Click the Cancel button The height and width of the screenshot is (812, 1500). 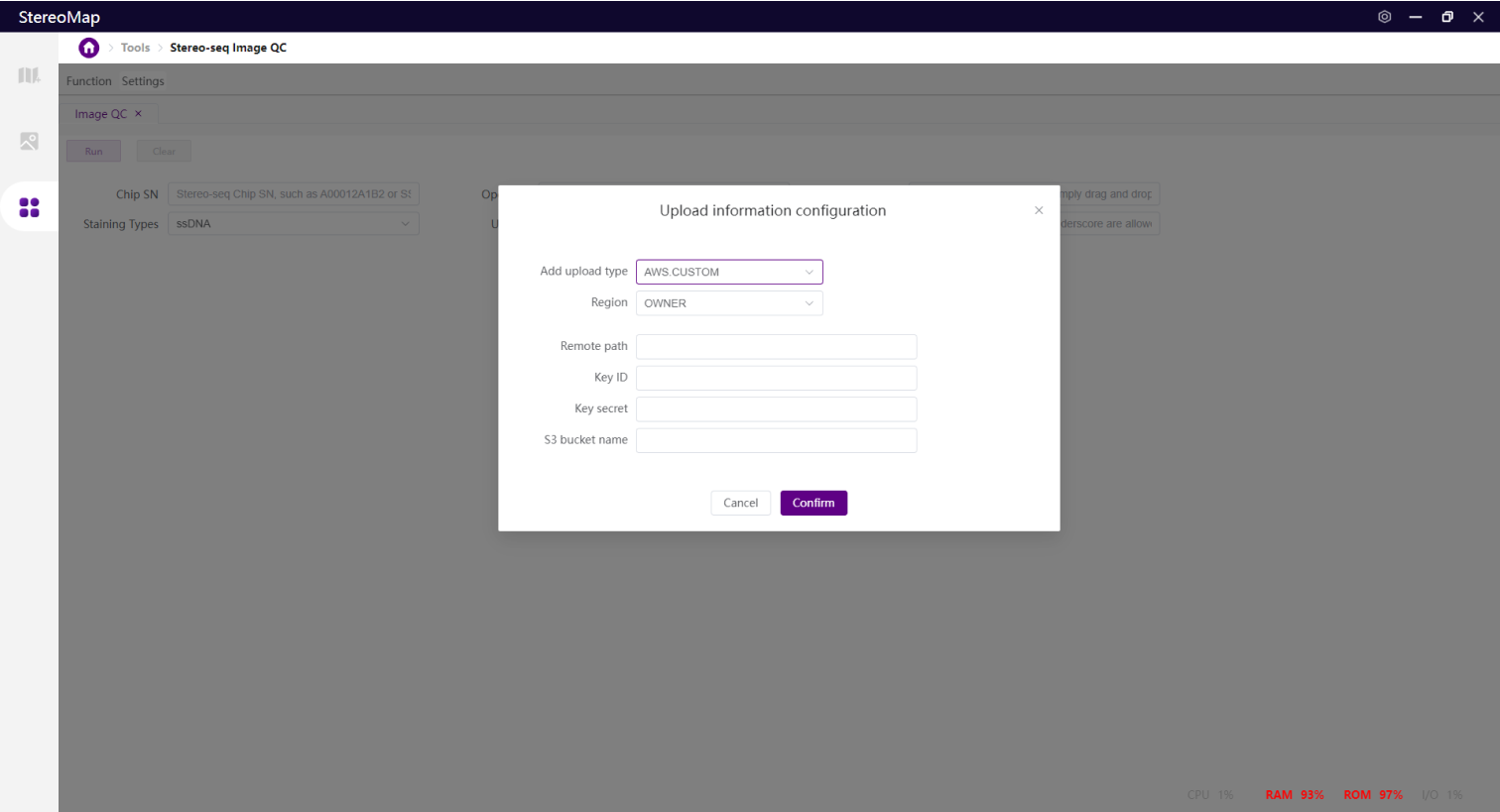coord(740,503)
